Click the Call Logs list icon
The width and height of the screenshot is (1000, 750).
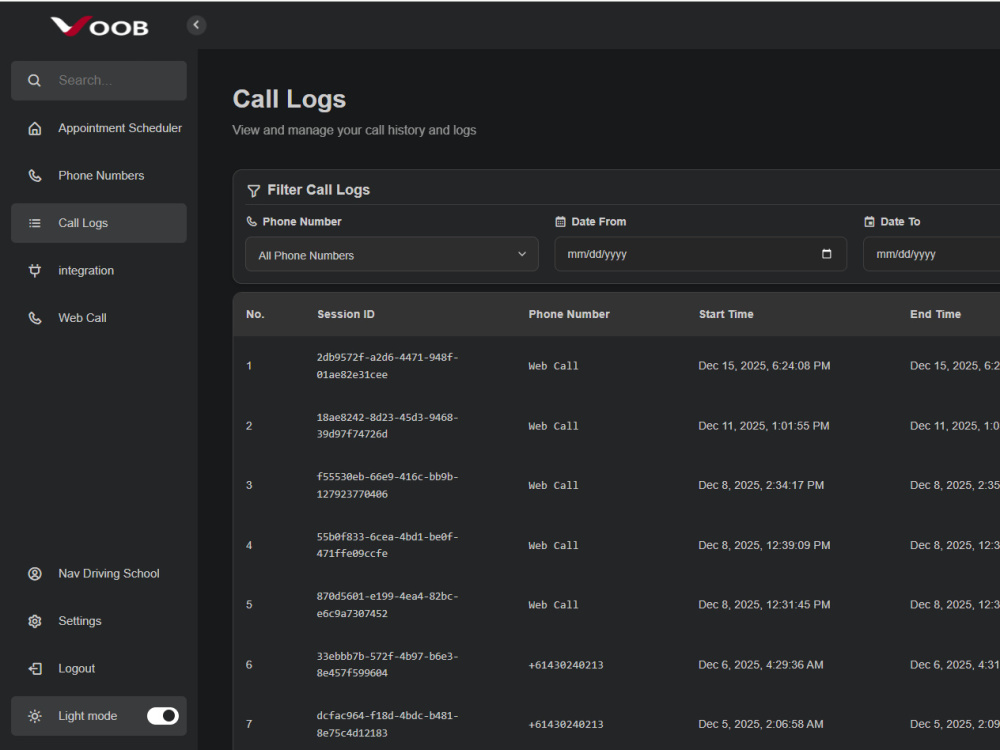coord(35,223)
